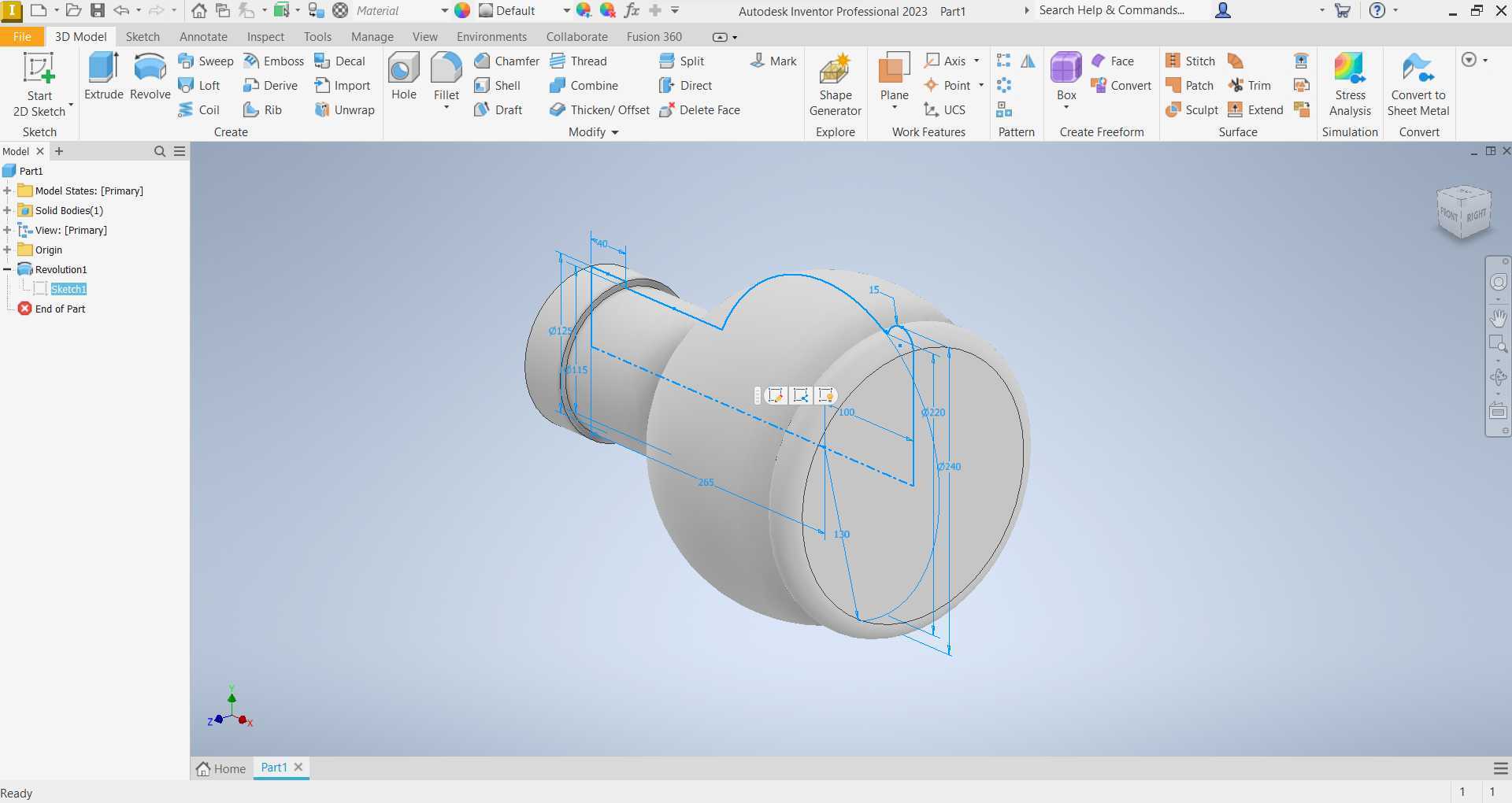Open the Manage tab
Image resolution: width=1512 pixels, height=803 pixels.
pos(372,36)
